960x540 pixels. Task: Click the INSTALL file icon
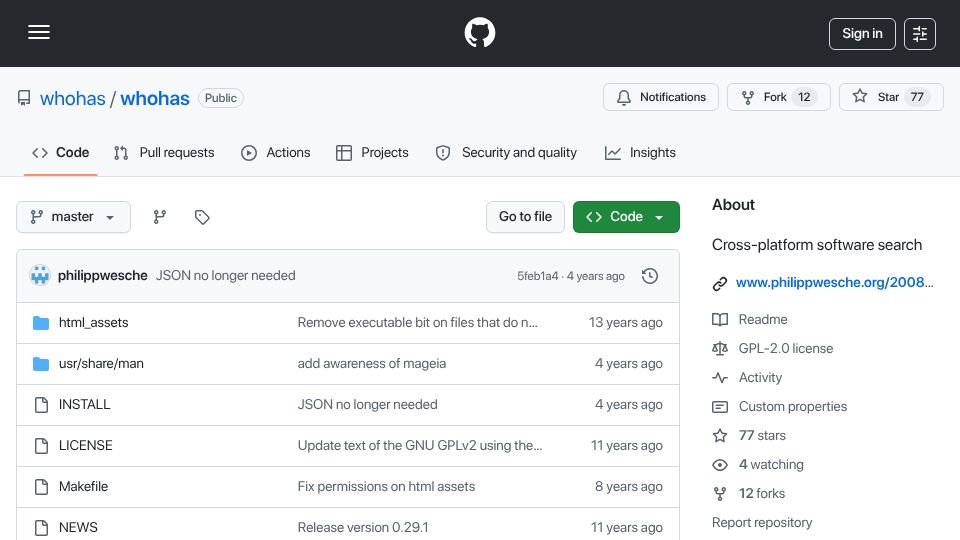click(x=41, y=405)
